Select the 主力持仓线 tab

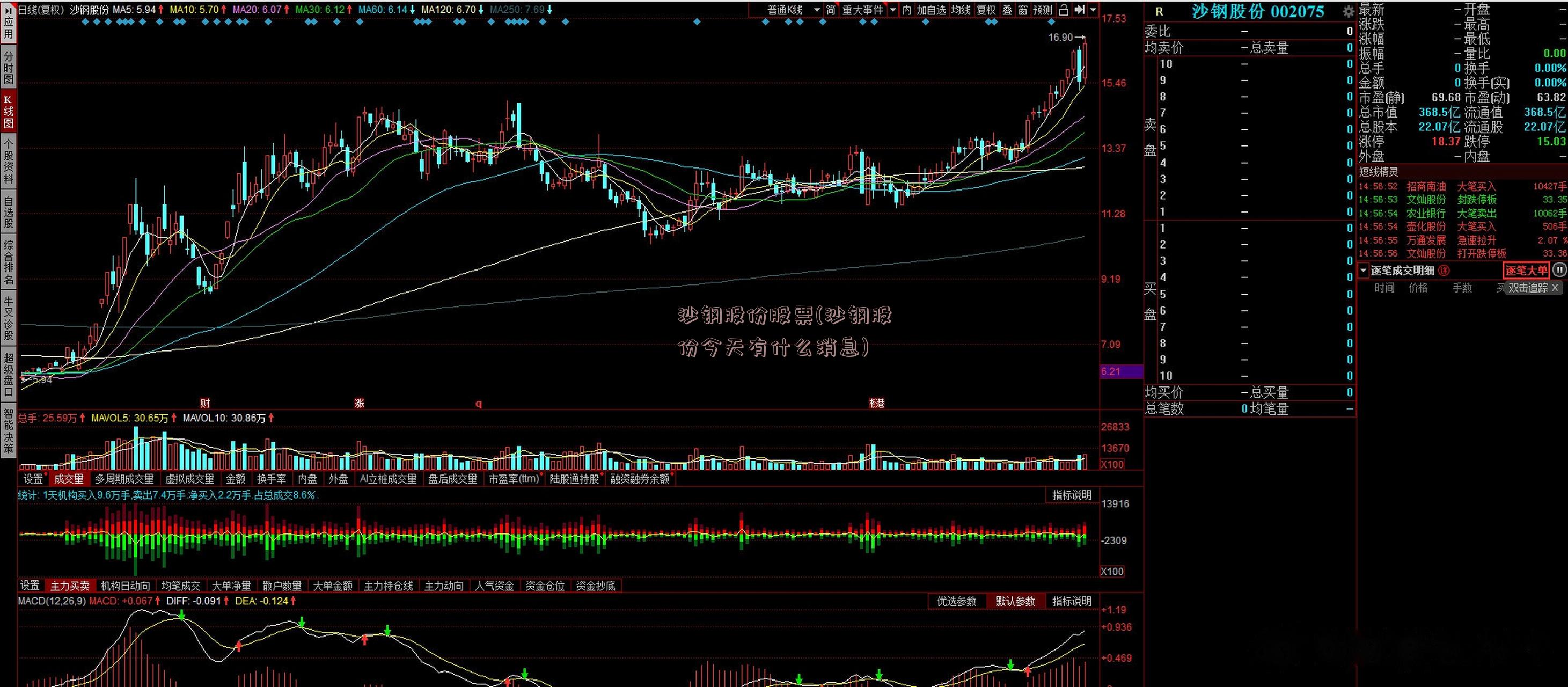coord(389,585)
